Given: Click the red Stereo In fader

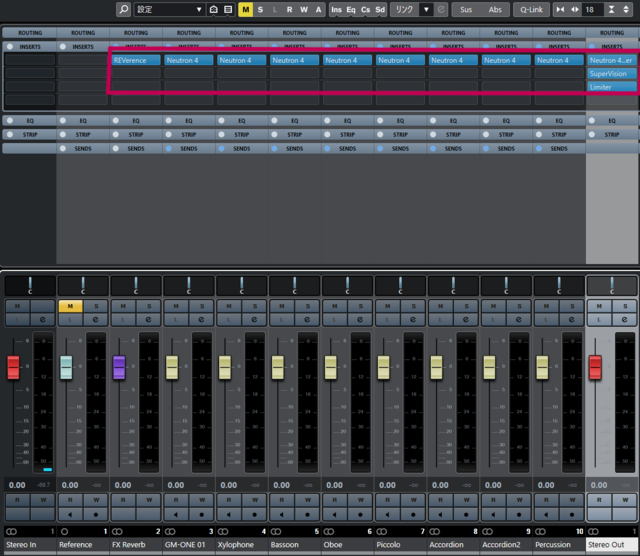Looking at the screenshot, I should 13,367.
